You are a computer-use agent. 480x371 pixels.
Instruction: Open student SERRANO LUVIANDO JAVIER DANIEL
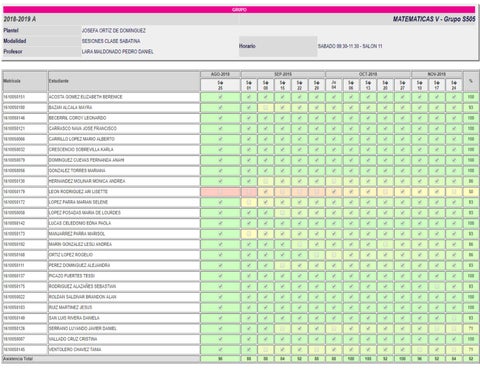coord(83,329)
